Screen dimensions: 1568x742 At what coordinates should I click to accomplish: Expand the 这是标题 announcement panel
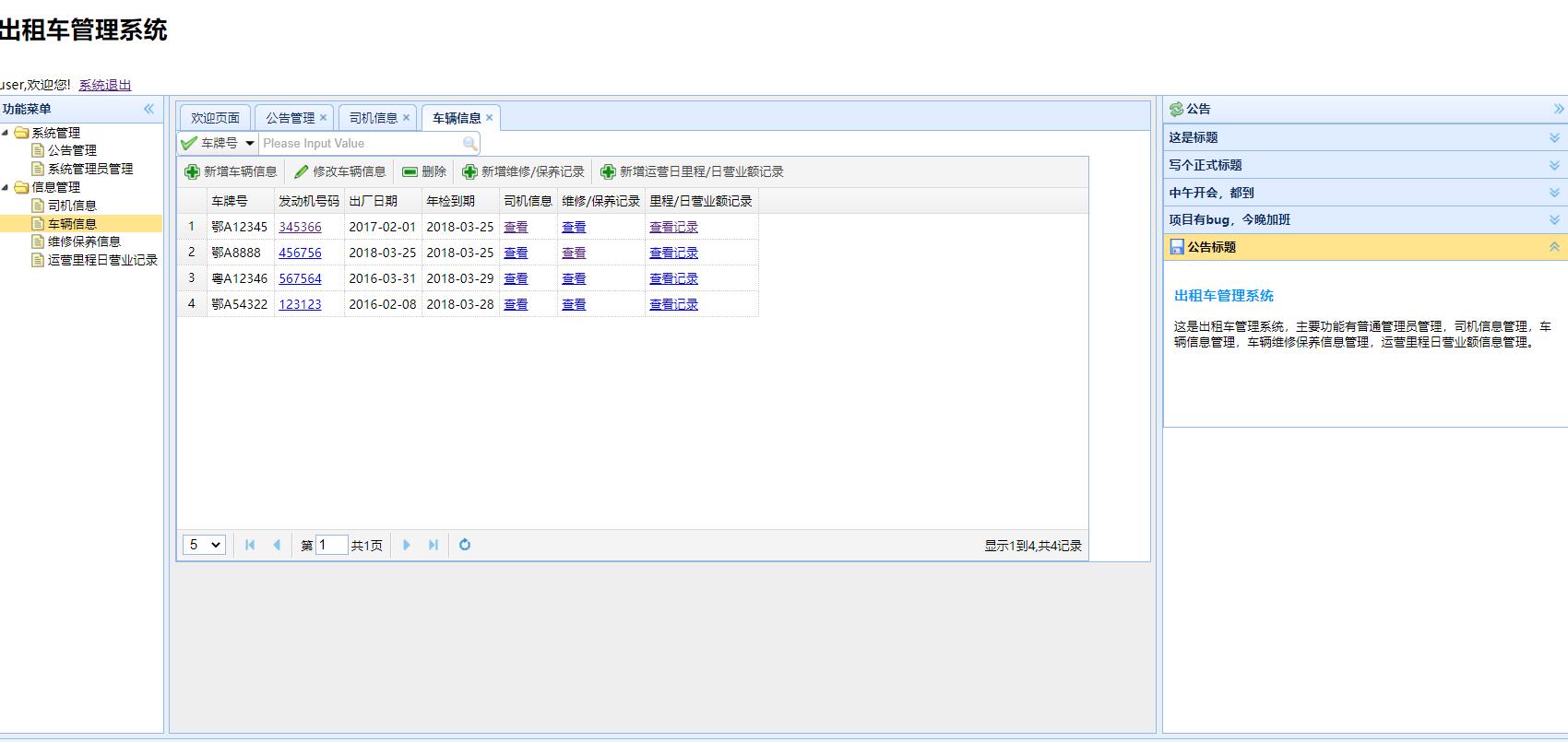tap(1554, 137)
